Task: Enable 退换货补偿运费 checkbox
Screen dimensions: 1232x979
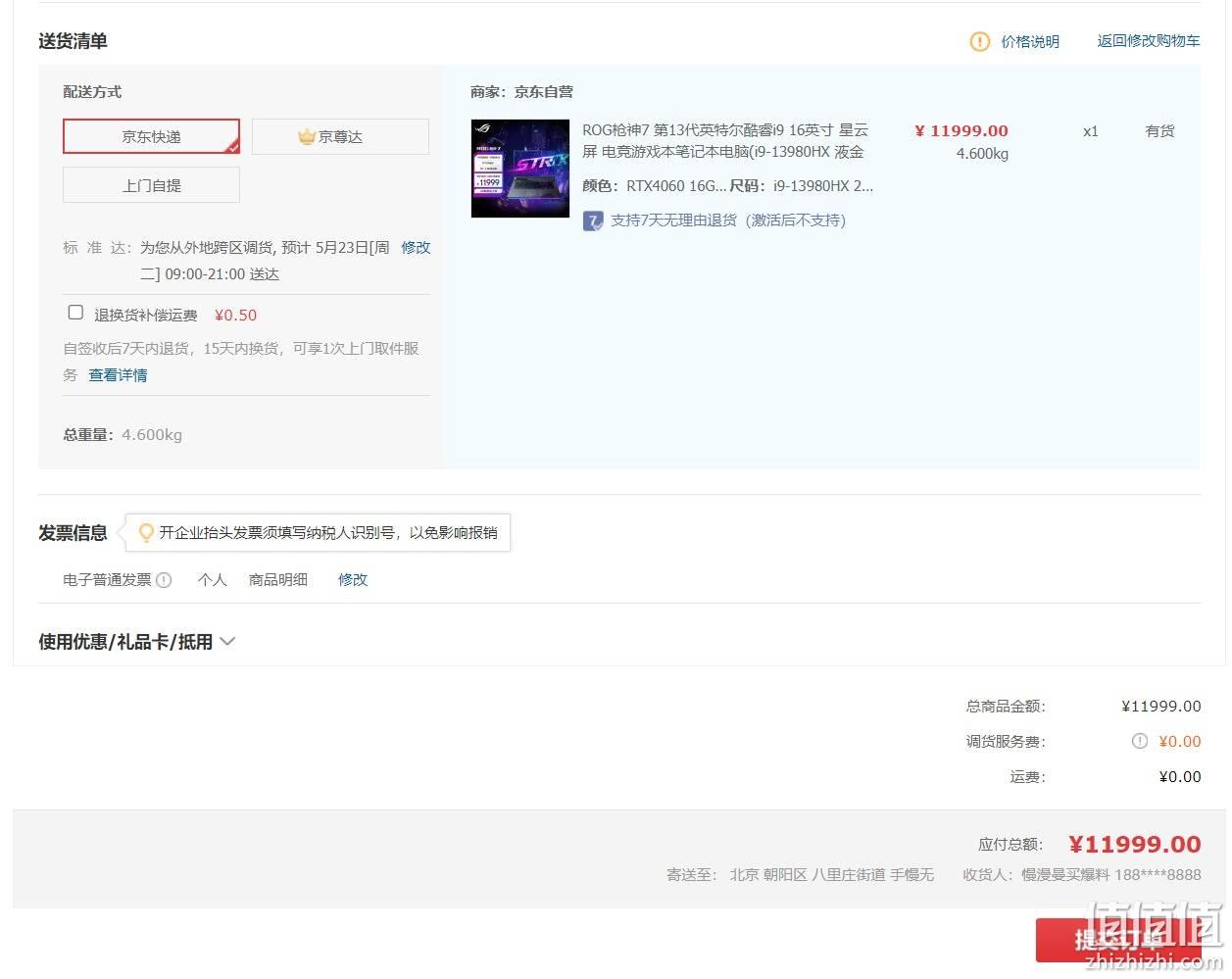Action: point(75,313)
